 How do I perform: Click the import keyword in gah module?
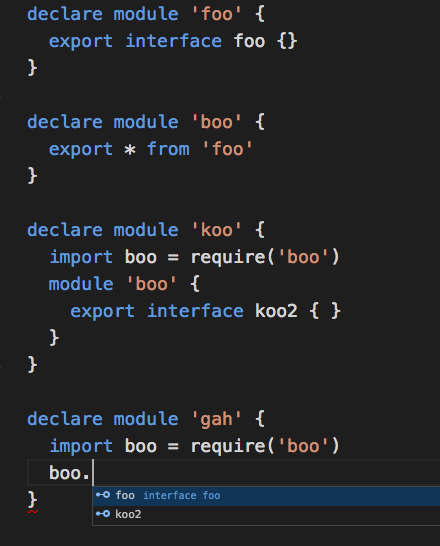point(81,446)
